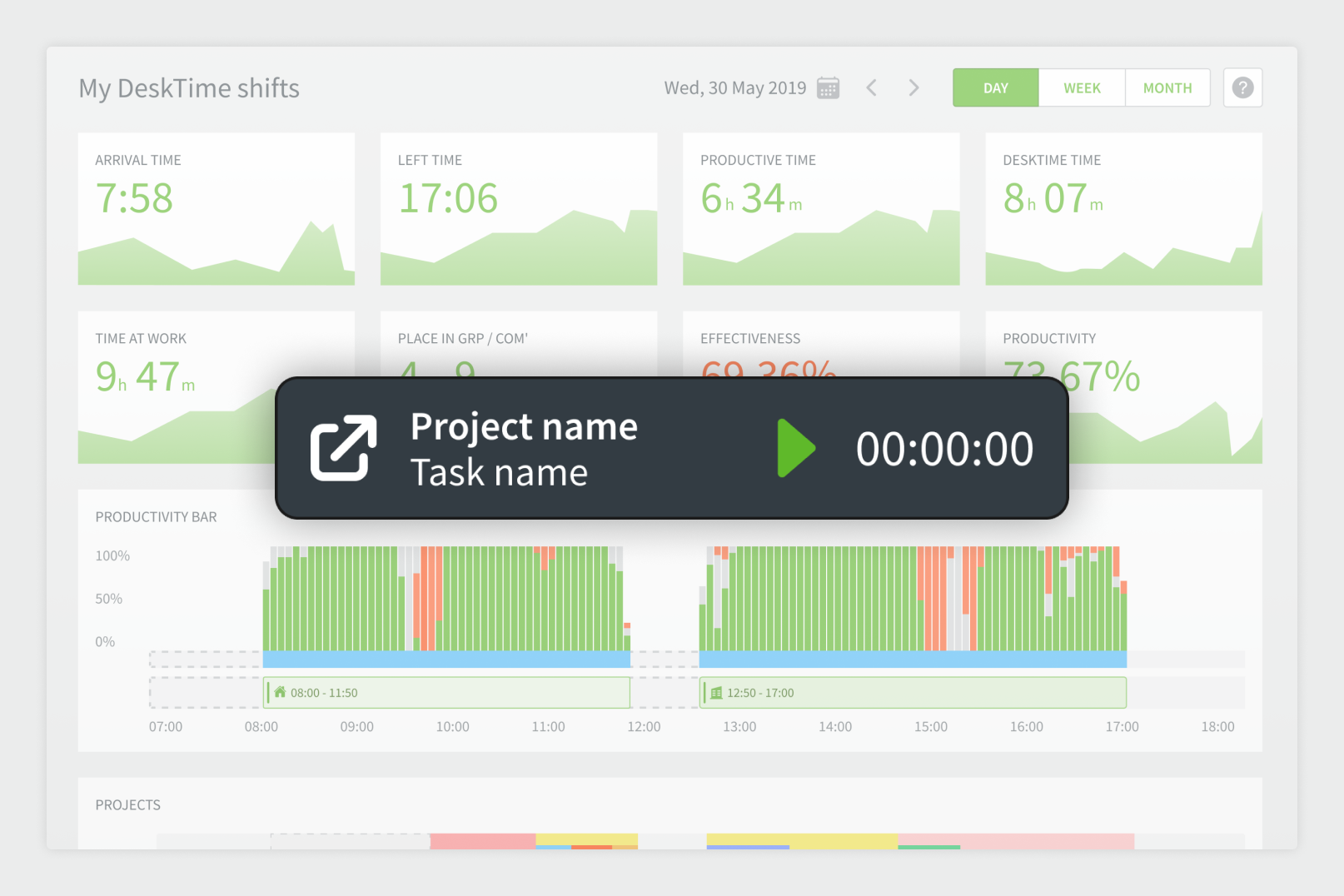Expand the next day with the right chevron
The image size is (1344, 896).
click(913, 87)
